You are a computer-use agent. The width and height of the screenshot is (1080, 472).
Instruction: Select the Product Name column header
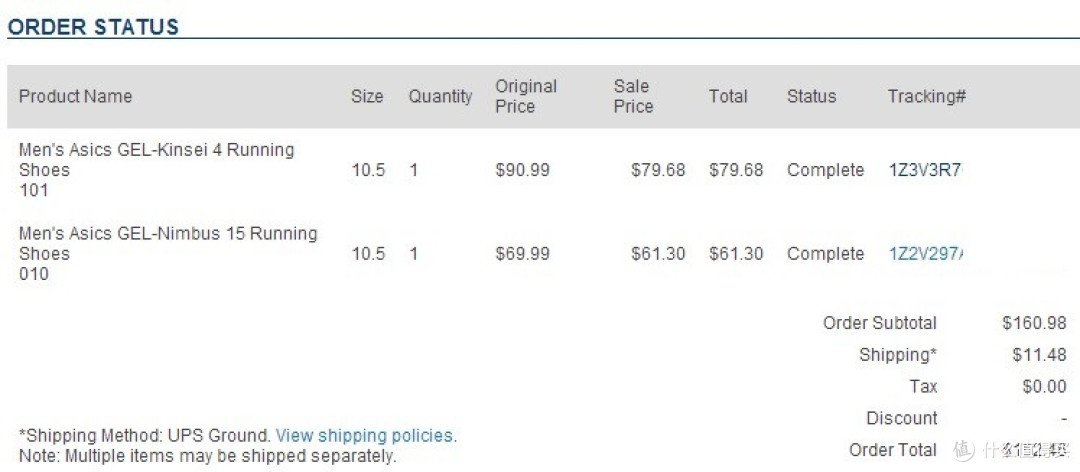(75, 96)
